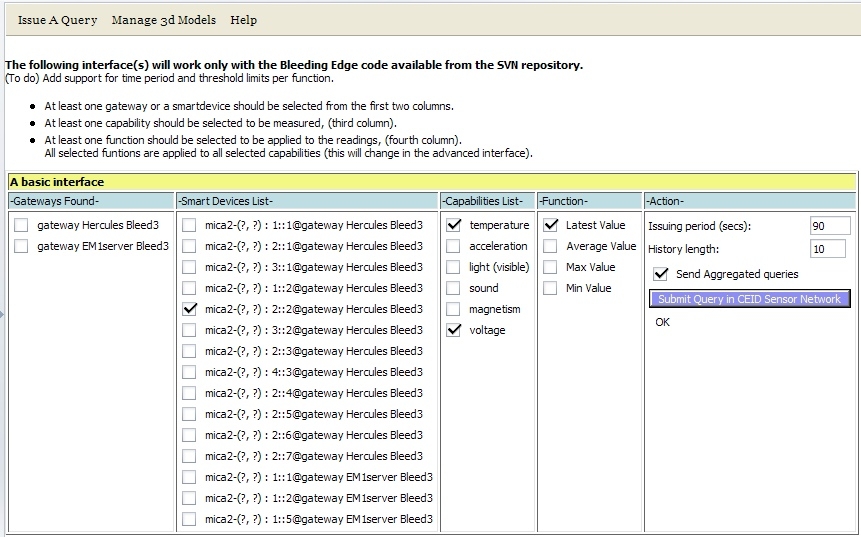Check the gateway Hercules Bleed3 checkbox
Image resolution: width=861 pixels, height=537 pixels.
(21, 225)
